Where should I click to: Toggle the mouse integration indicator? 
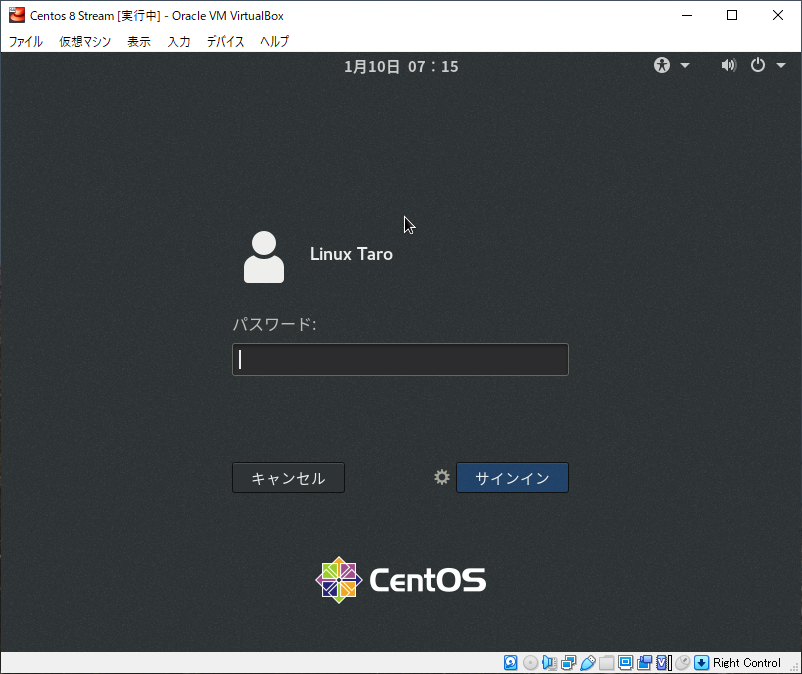pos(681,663)
